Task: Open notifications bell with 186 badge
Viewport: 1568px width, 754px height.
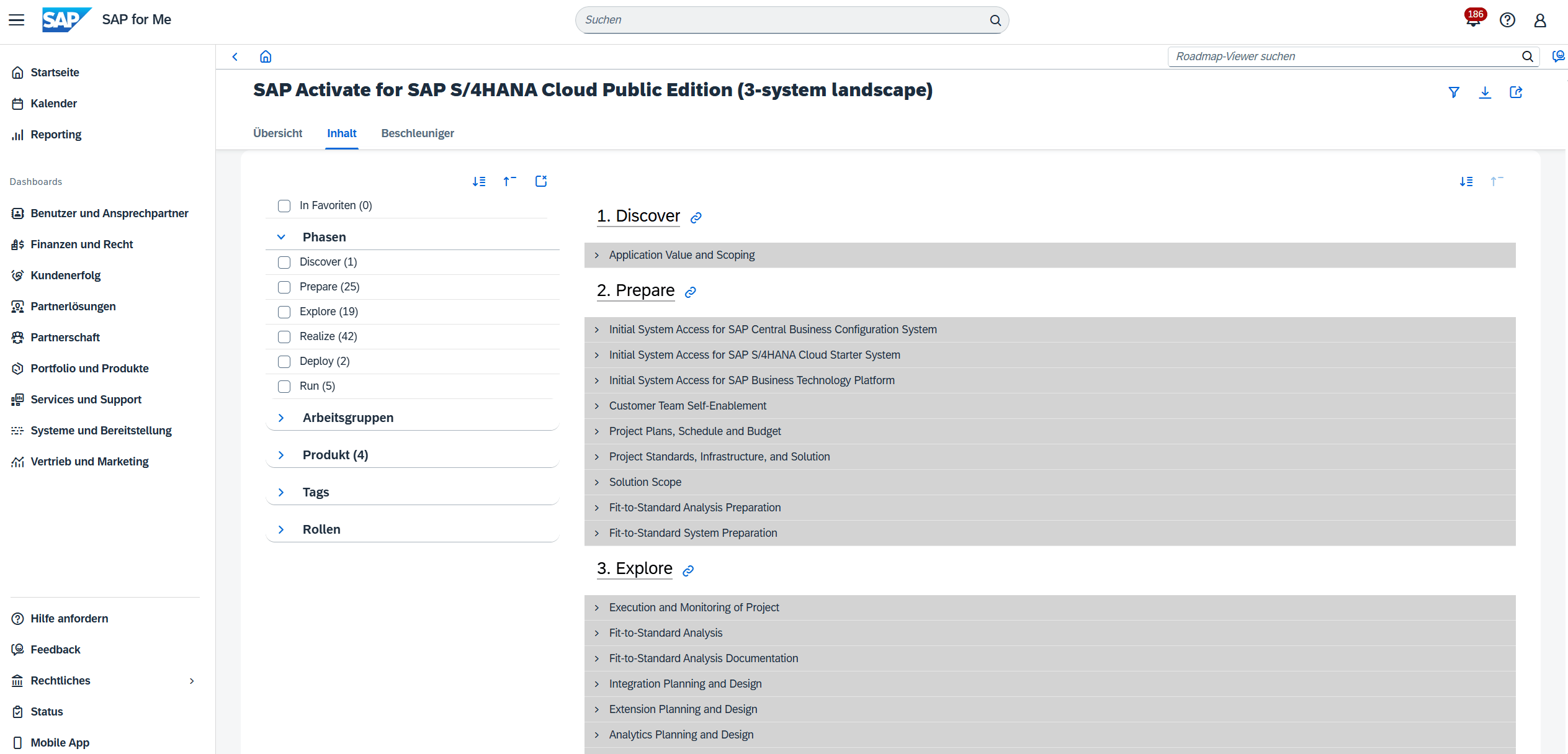Action: [1473, 20]
